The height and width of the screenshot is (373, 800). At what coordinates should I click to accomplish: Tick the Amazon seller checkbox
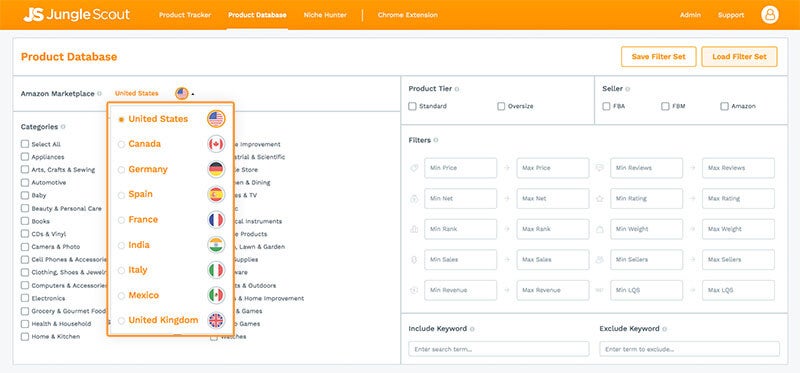point(724,106)
